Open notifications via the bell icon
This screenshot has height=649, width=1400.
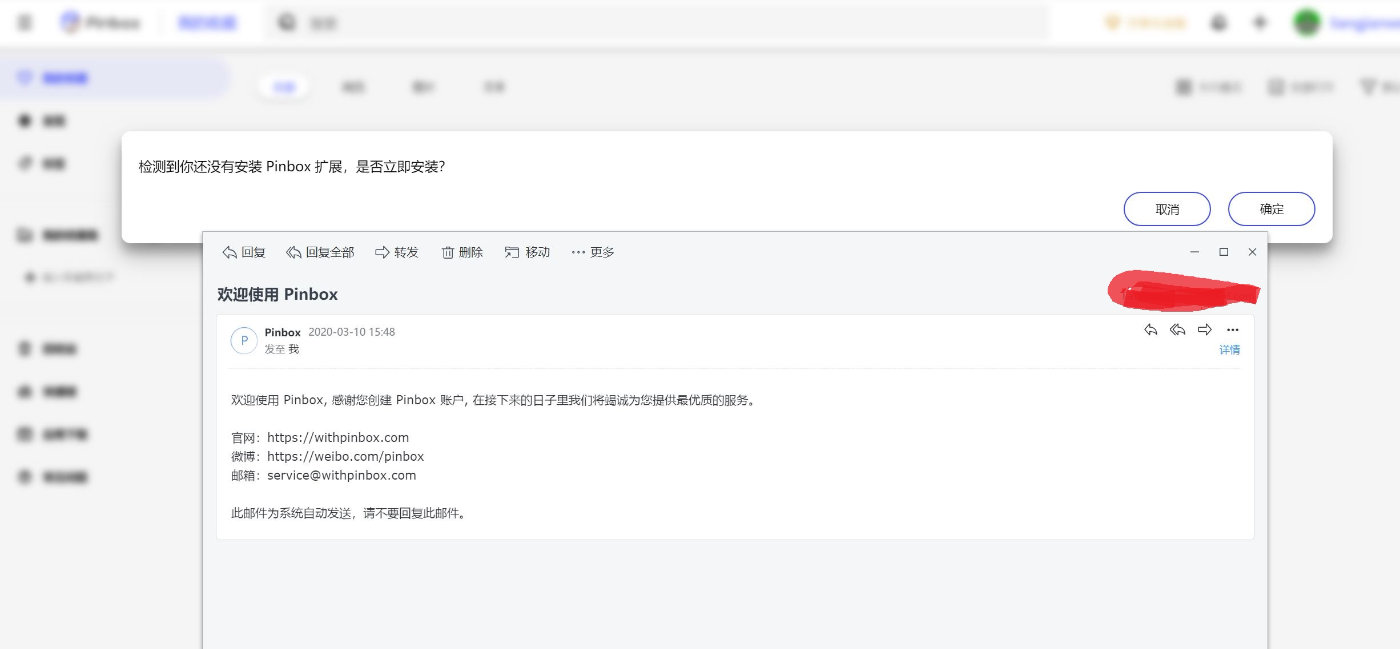click(1219, 21)
